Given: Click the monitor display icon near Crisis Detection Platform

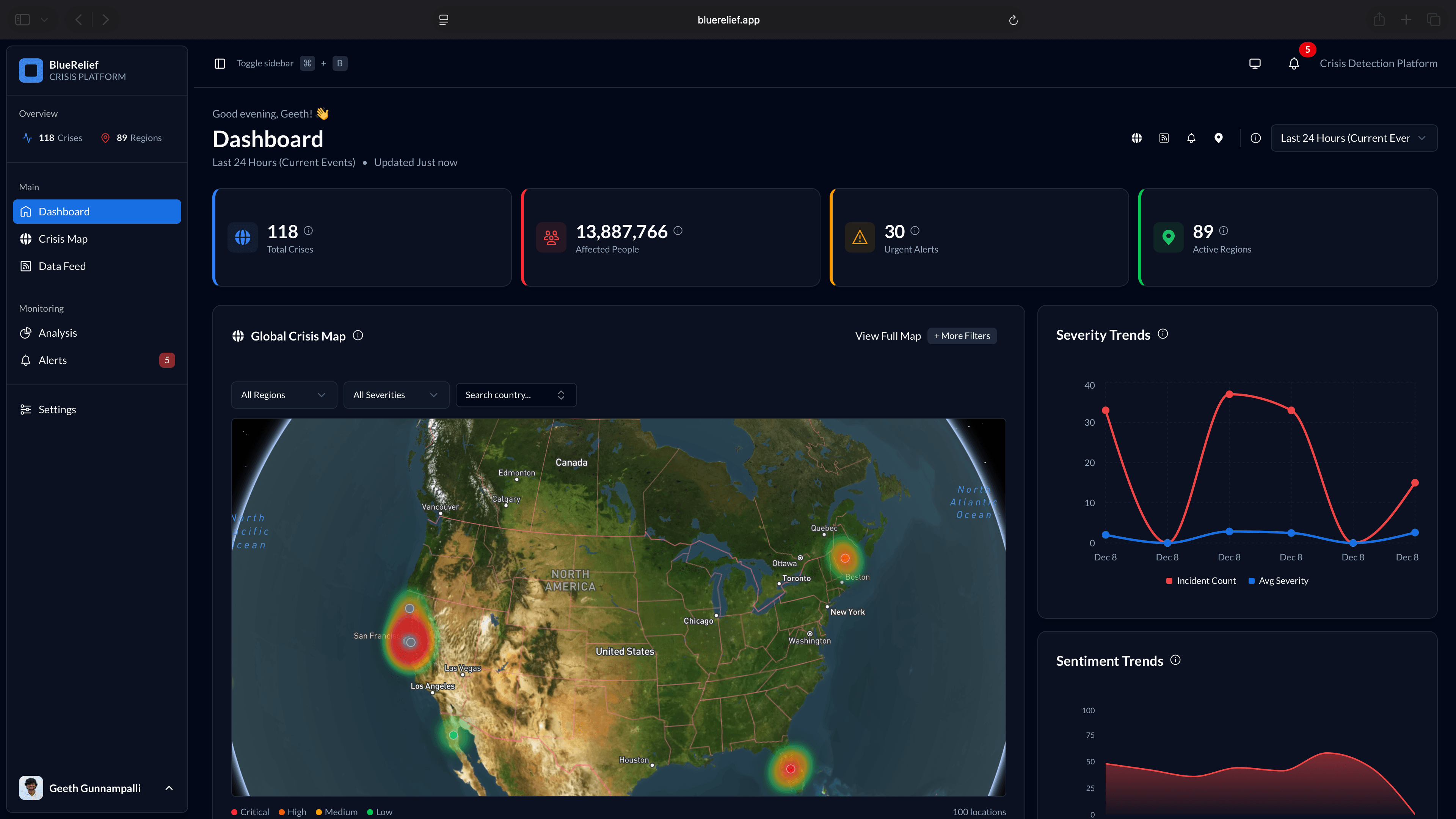Looking at the screenshot, I should [1254, 63].
